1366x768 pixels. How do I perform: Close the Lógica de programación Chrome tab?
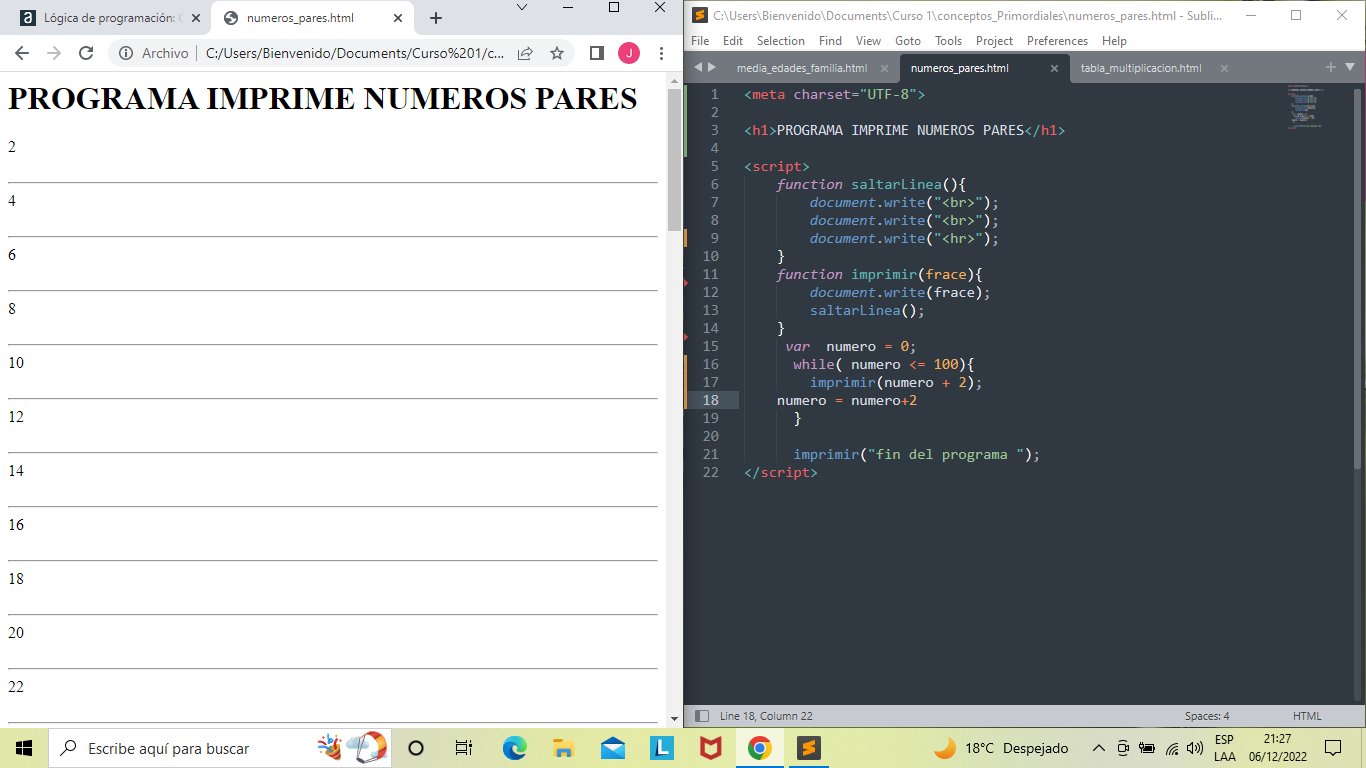tap(194, 18)
